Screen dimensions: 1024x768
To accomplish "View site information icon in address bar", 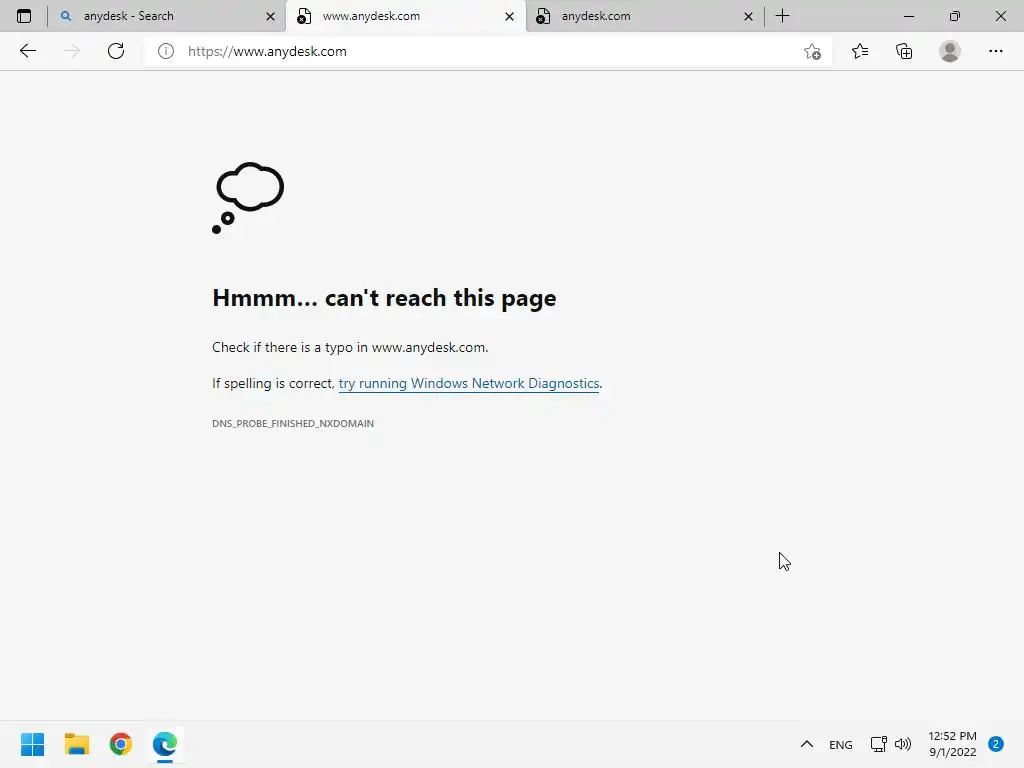I will [166, 51].
